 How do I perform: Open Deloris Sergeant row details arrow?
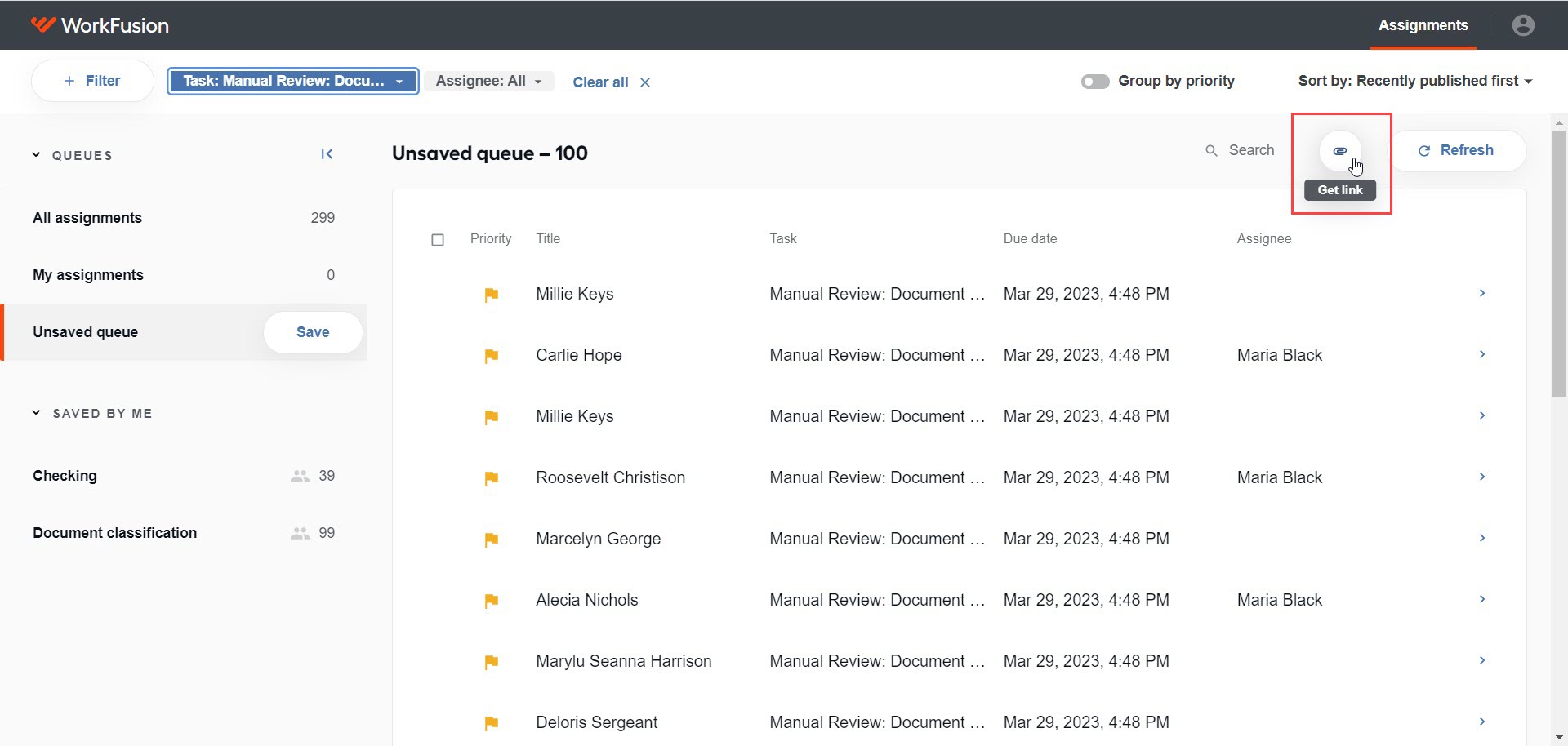pyautogui.click(x=1482, y=722)
